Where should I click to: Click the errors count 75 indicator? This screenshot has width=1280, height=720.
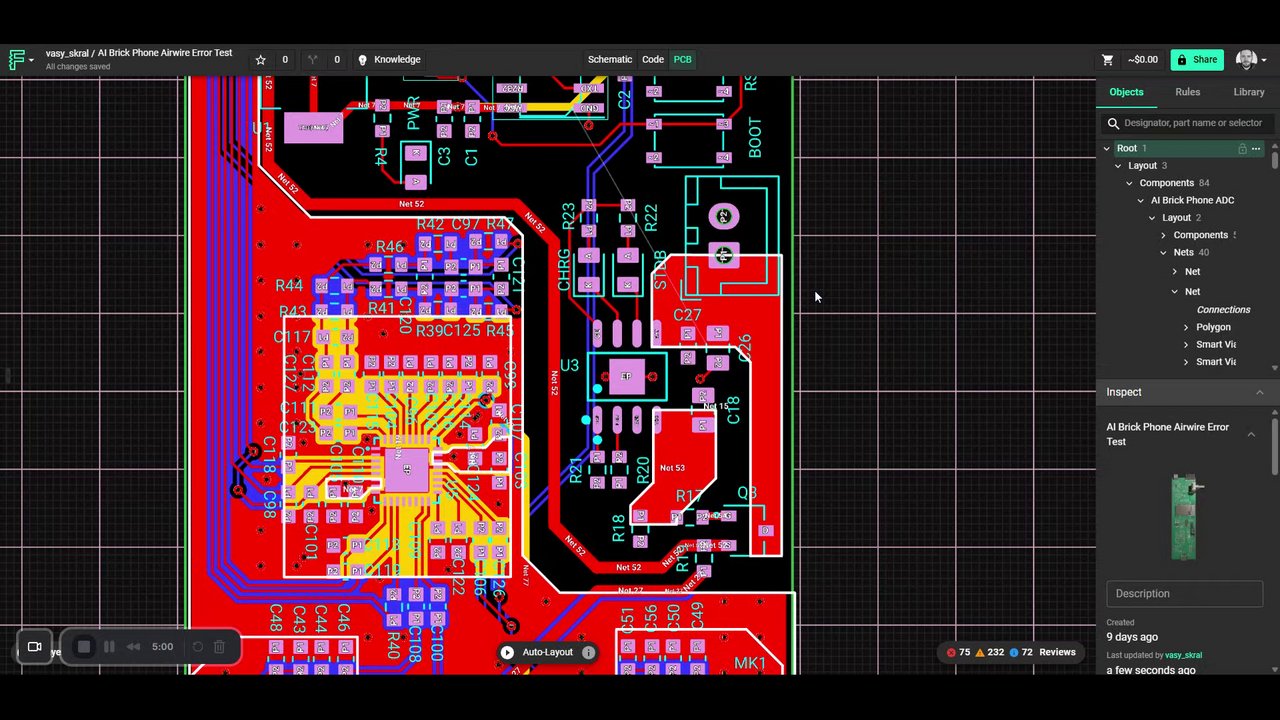[x=958, y=652]
